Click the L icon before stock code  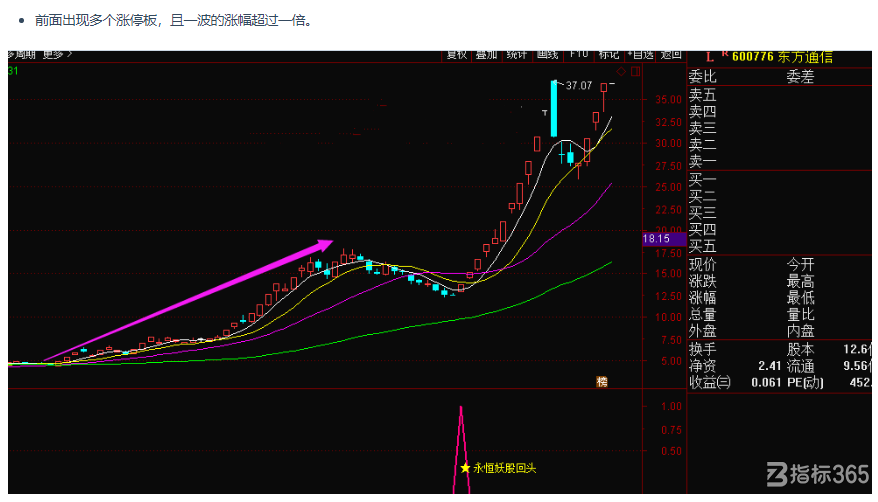coord(709,57)
